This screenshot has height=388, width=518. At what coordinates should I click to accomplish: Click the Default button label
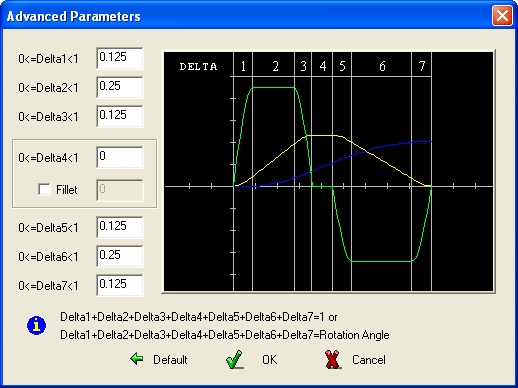pyautogui.click(x=170, y=360)
